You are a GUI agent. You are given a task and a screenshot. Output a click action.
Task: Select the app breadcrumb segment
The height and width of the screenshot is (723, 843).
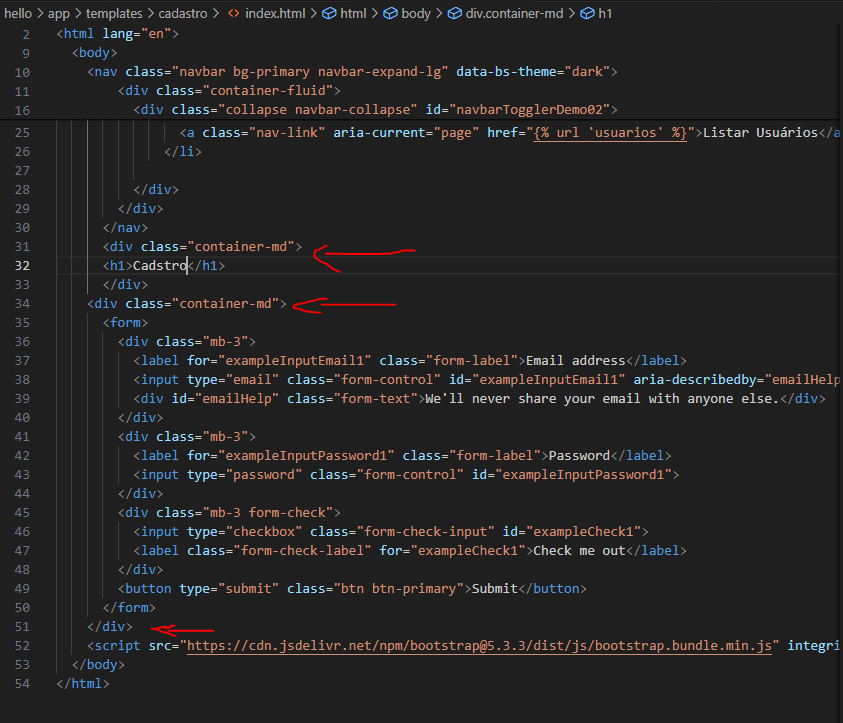(59, 14)
